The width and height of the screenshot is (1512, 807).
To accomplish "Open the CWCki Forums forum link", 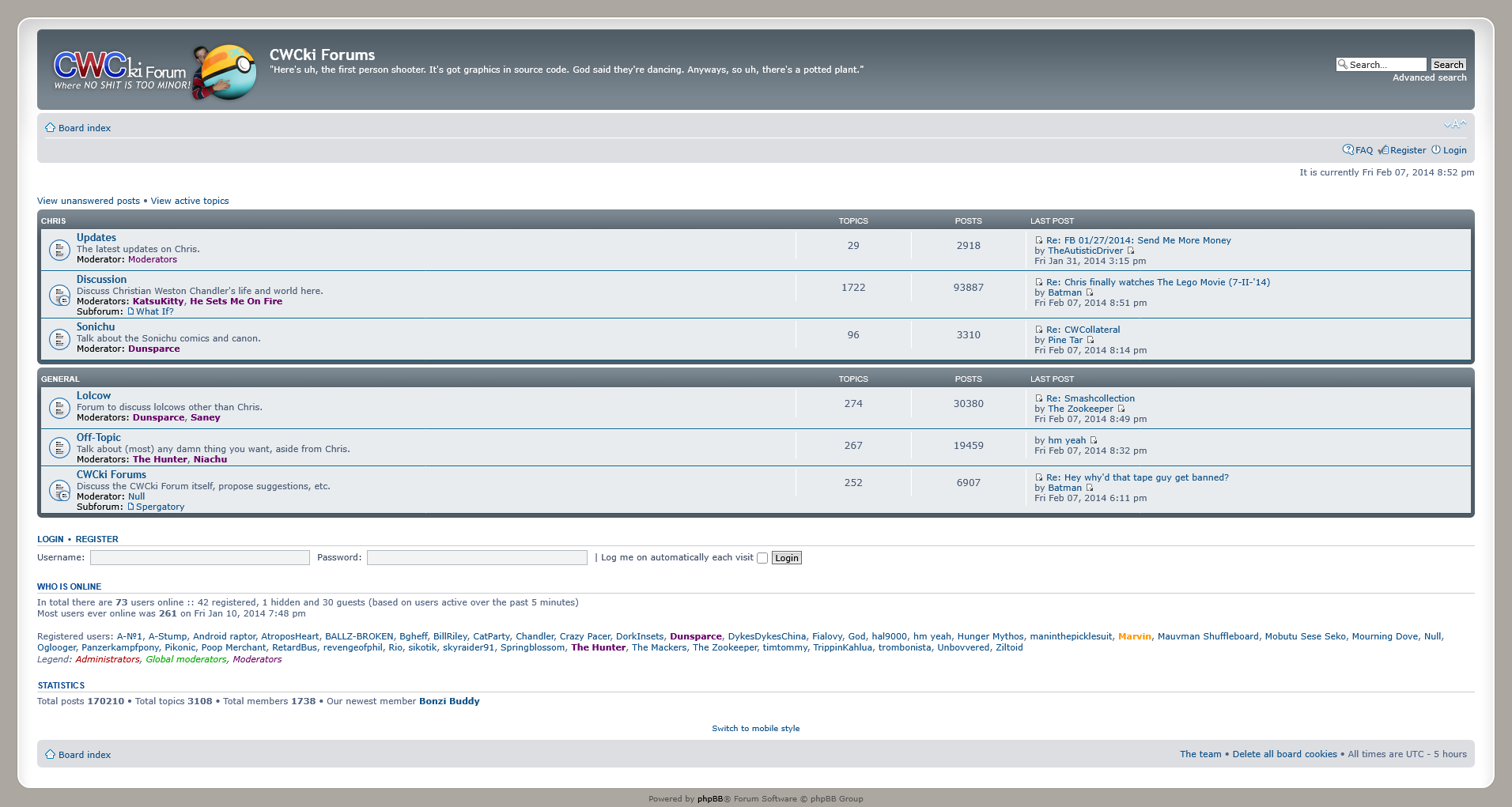I will [x=112, y=474].
